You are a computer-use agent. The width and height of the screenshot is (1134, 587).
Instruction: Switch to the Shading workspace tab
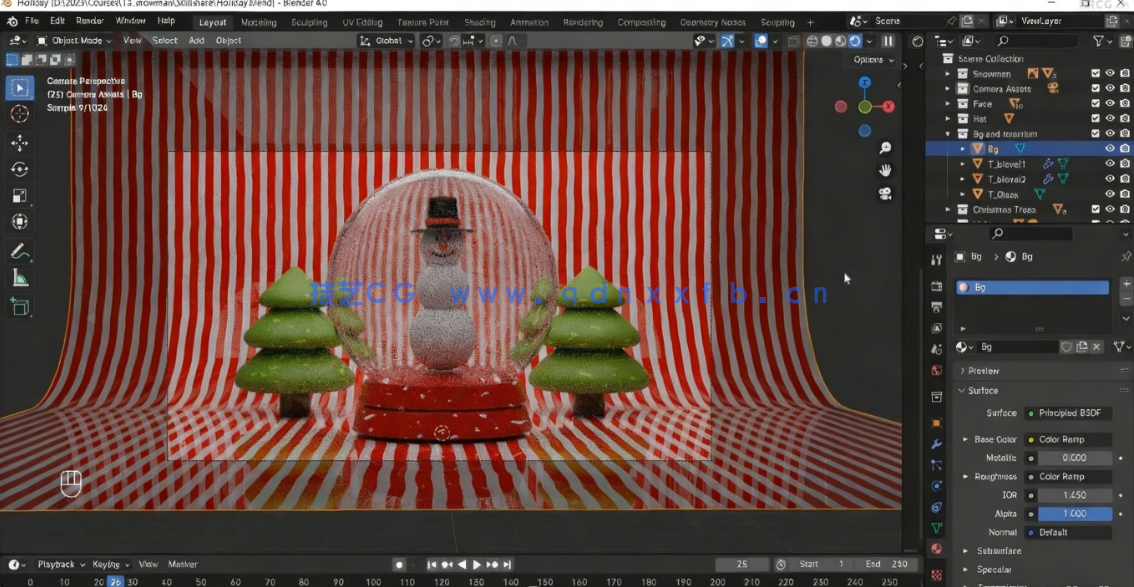tap(480, 21)
